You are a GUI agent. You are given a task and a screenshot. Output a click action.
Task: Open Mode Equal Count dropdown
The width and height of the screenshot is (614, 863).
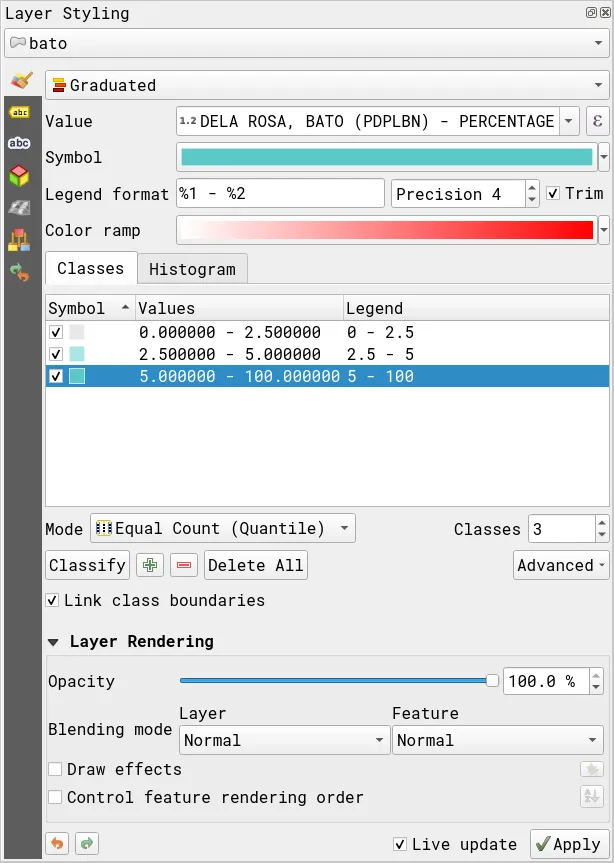click(223, 528)
